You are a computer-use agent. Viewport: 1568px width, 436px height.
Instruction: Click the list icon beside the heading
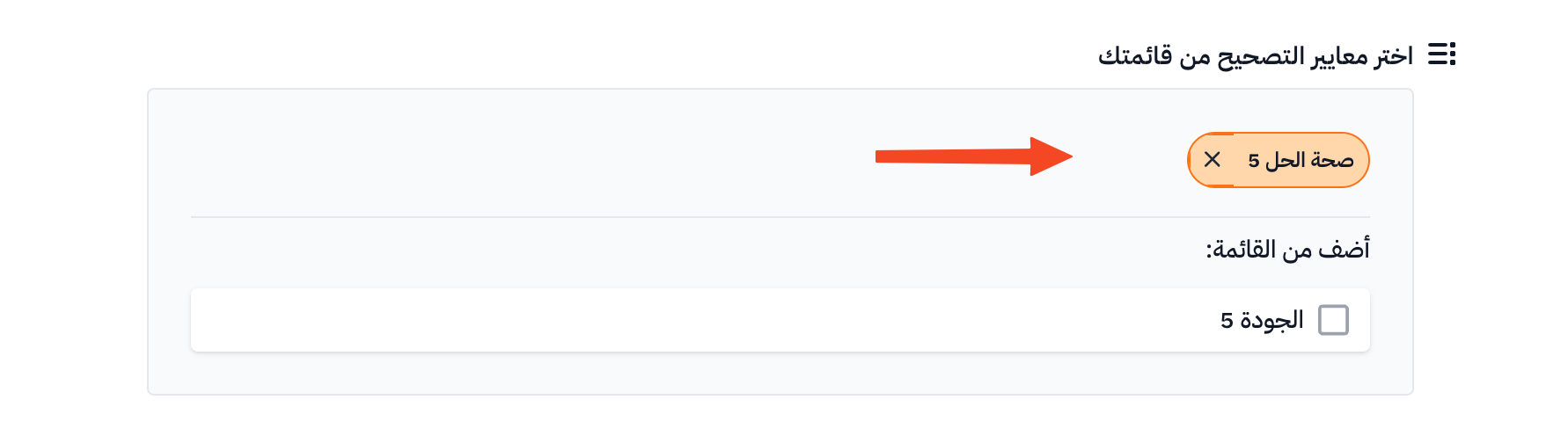point(1441,54)
